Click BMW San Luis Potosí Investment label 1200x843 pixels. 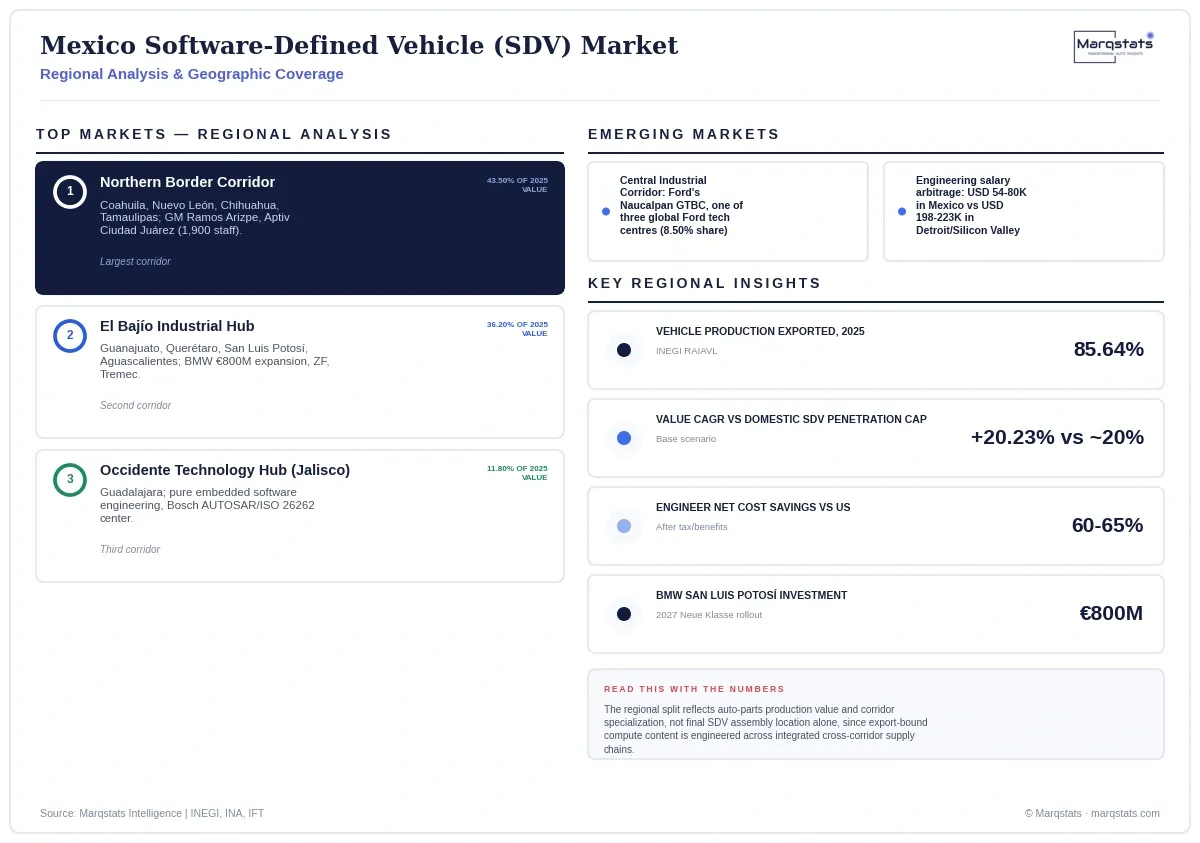pos(751,595)
